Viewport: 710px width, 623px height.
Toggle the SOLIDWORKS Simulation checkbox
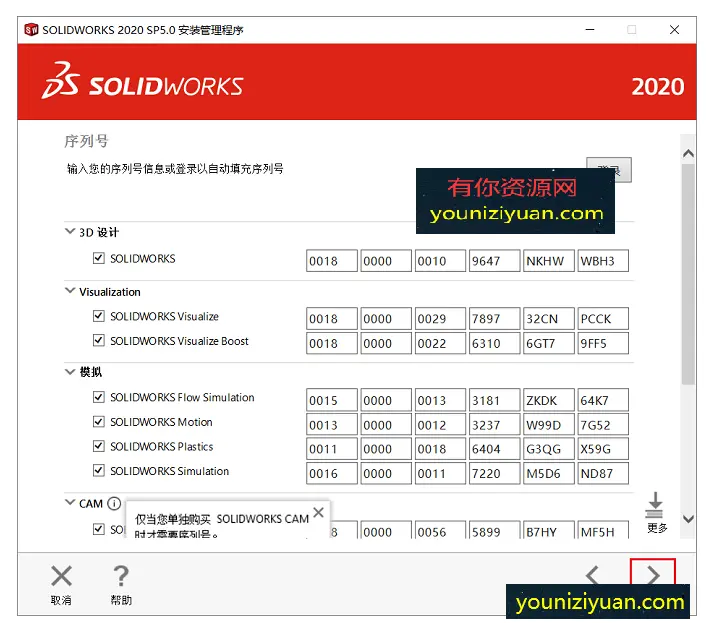(98, 470)
